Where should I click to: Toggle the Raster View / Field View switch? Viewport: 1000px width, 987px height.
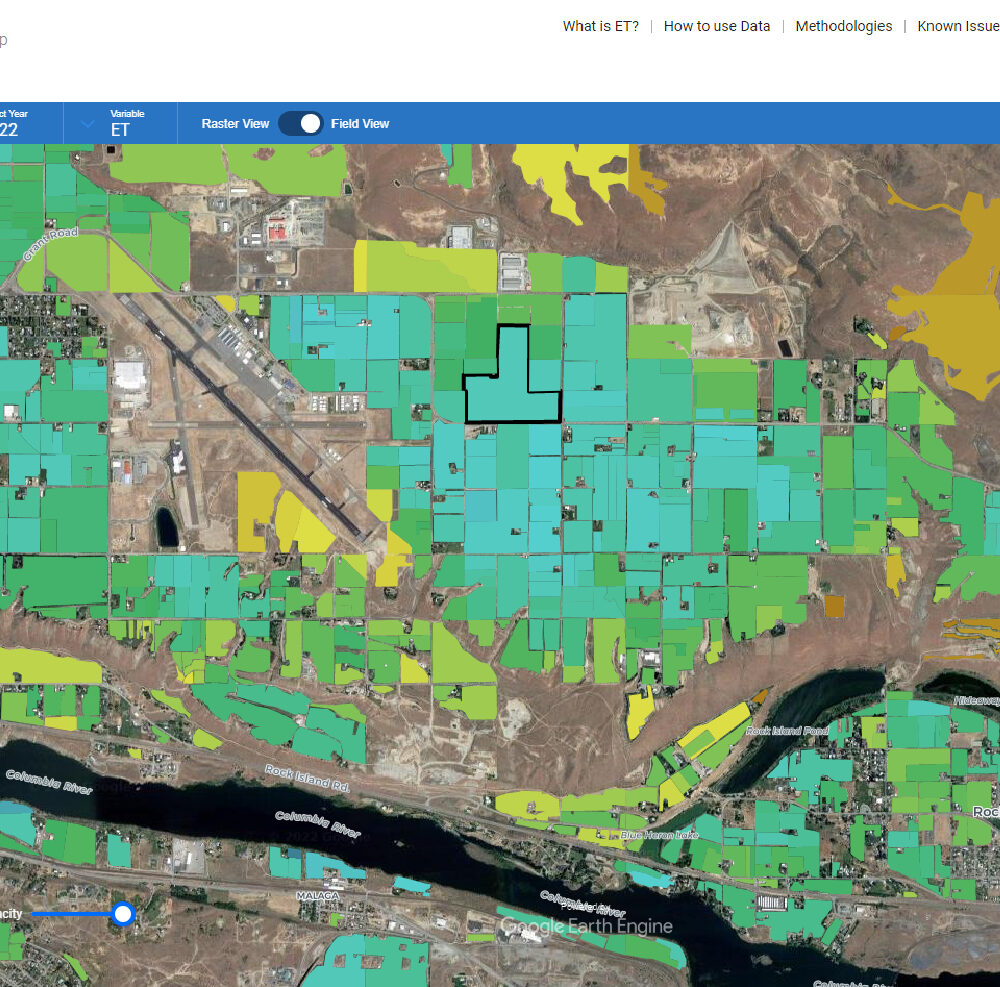(x=300, y=123)
